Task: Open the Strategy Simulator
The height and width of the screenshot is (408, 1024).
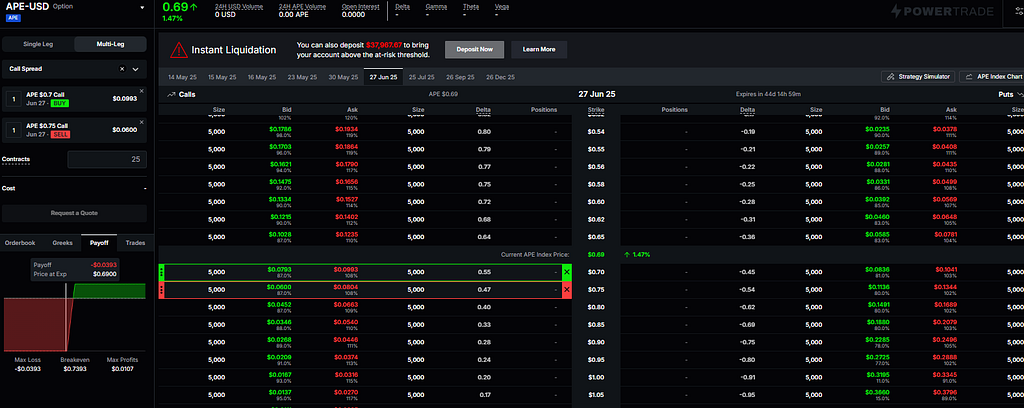Action: (919, 77)
